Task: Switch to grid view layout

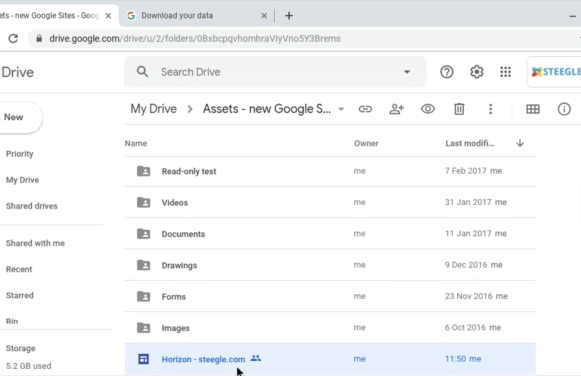Action: pos(533,109)
